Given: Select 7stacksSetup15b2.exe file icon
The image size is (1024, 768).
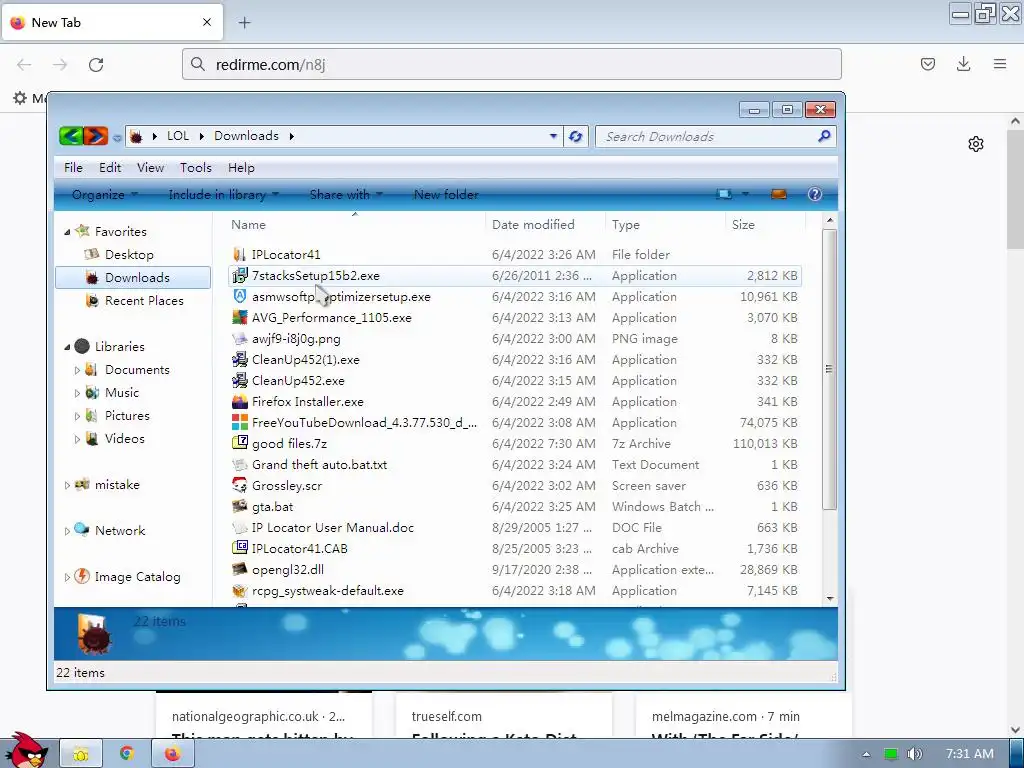Looking at the screenshot, I should tap(240, 276).
